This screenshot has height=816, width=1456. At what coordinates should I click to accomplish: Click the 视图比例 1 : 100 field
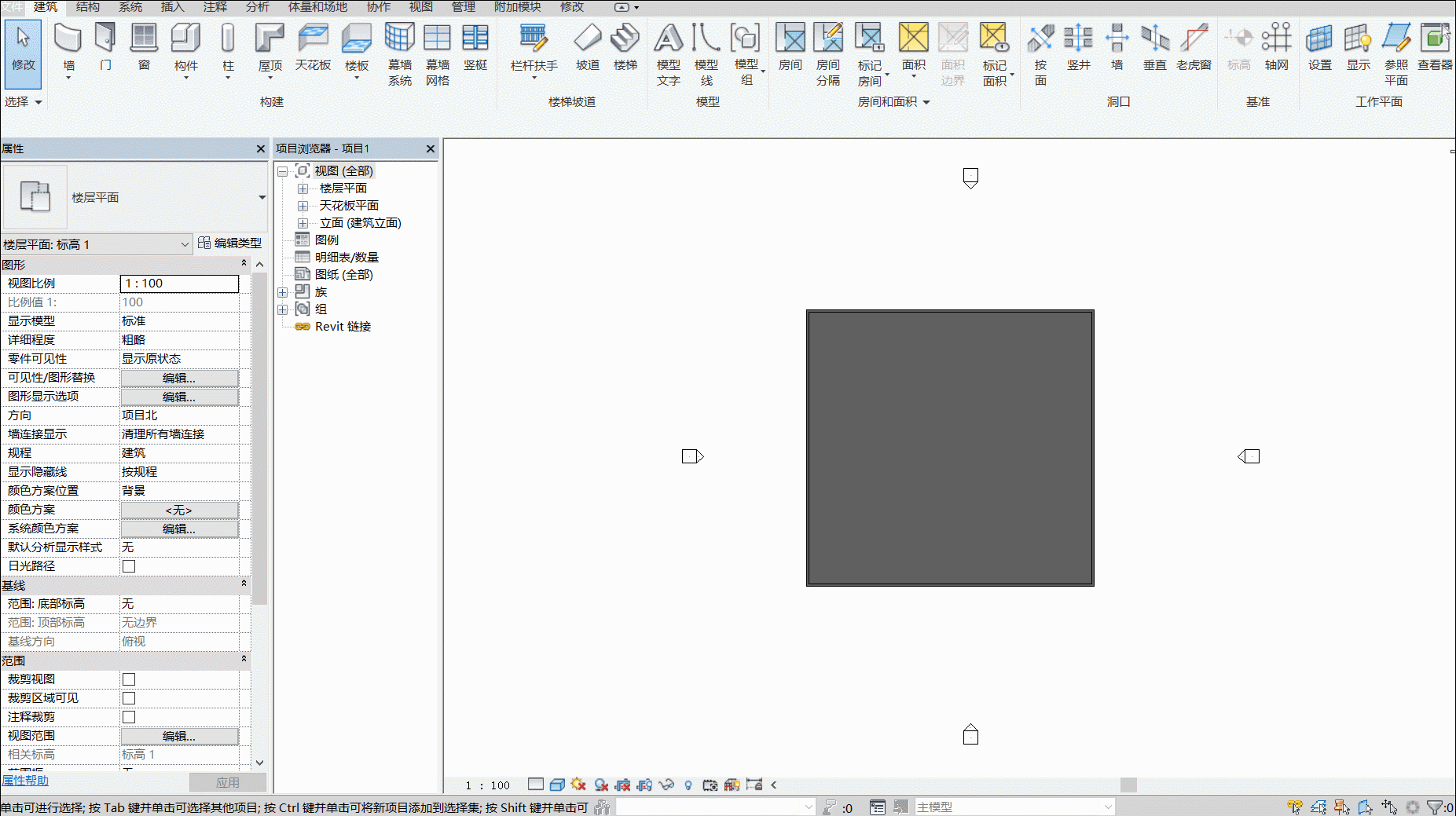179,284
